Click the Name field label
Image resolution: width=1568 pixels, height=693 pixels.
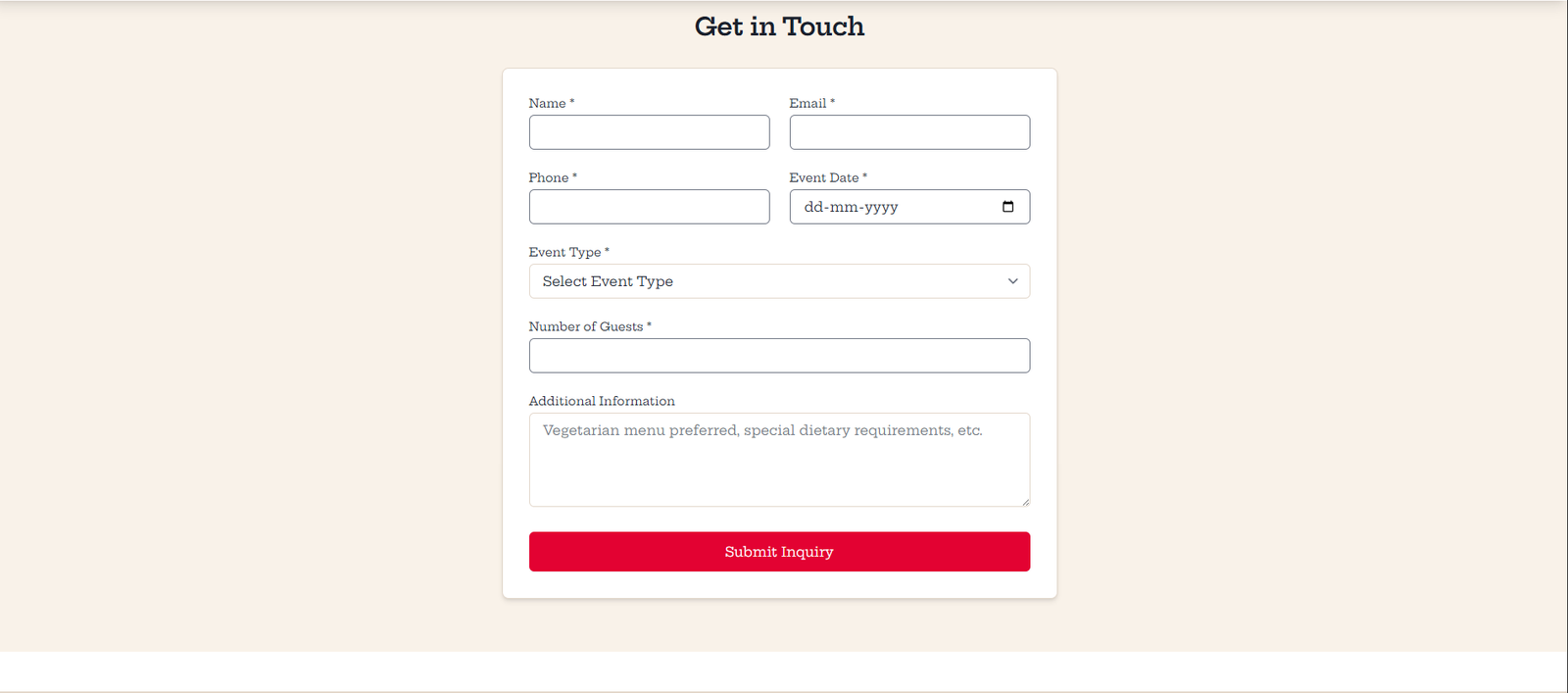[547, 103]
